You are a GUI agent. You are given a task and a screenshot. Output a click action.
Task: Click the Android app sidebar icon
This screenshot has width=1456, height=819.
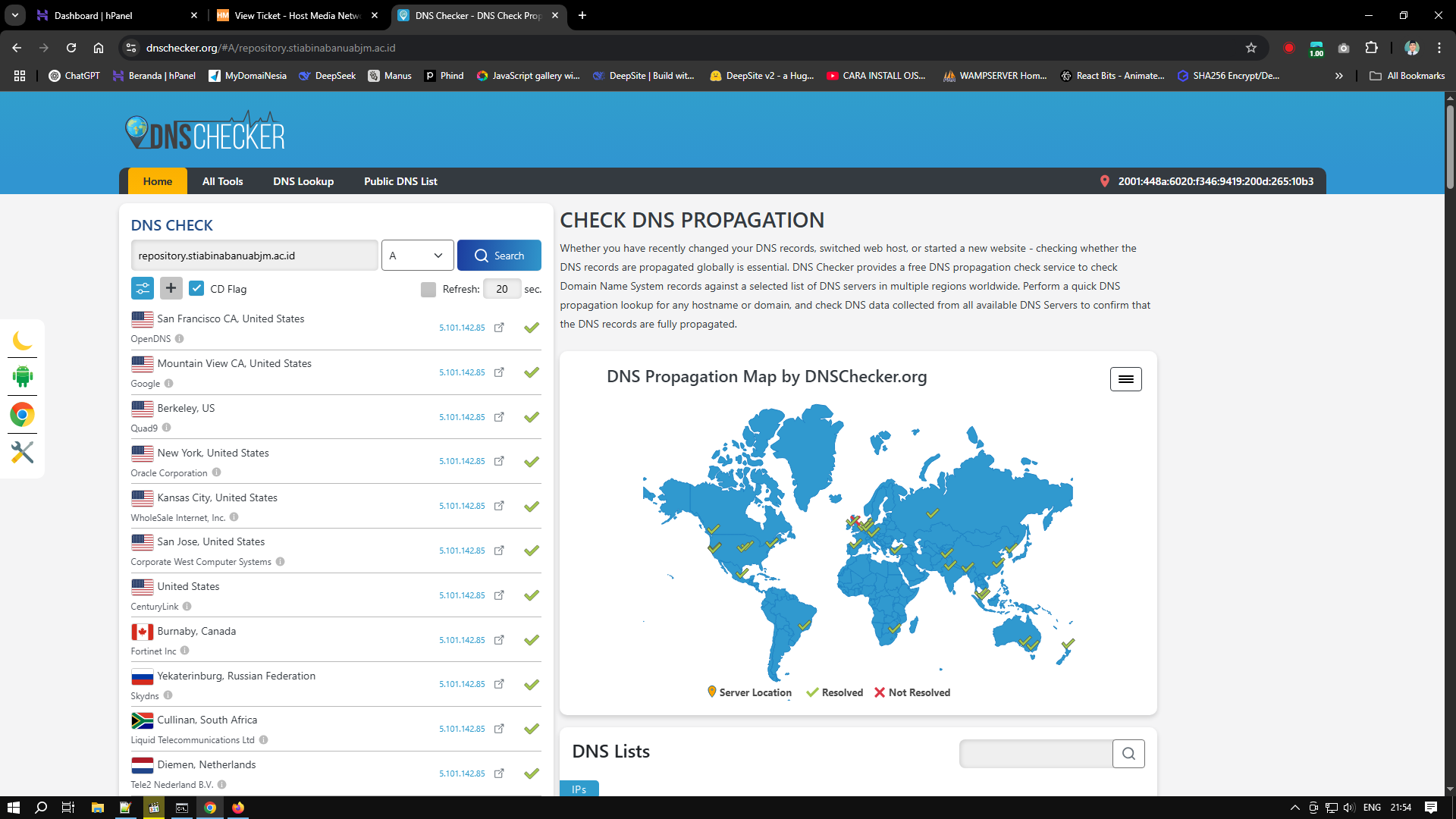pos(22,376)
